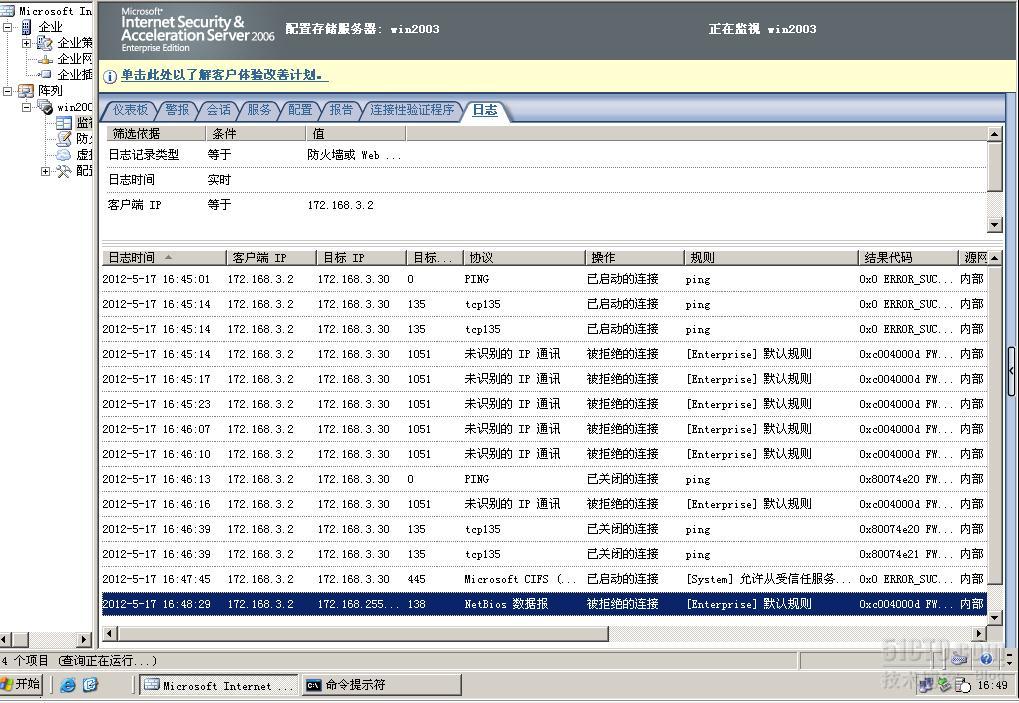Click the 值 filter column header
This screenshot has width=1019, height=703.
point(356,134)
